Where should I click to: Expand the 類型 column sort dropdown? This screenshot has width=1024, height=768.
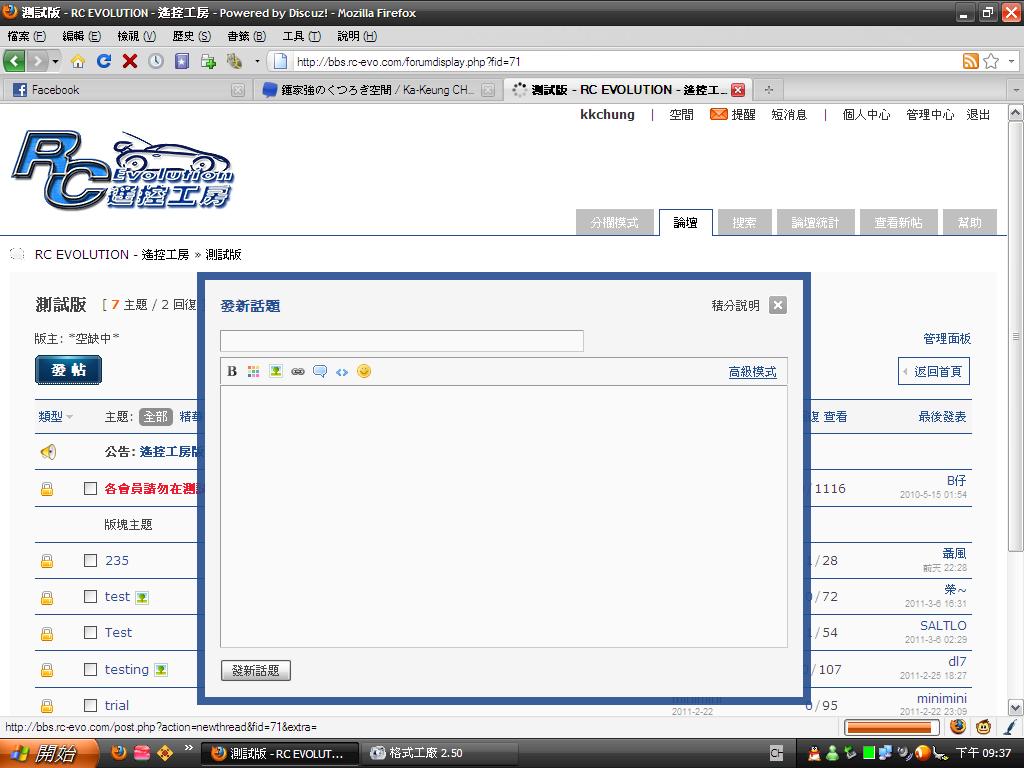click(x=69, y=417)
